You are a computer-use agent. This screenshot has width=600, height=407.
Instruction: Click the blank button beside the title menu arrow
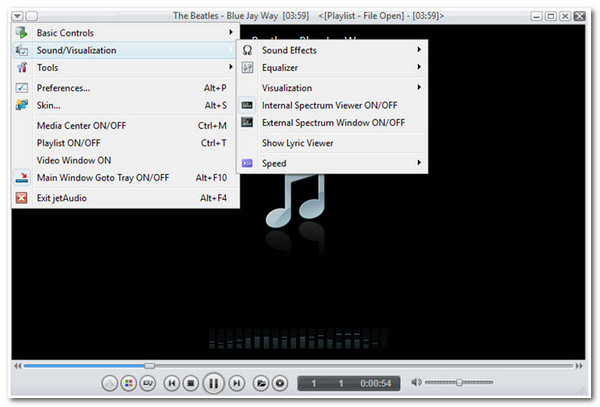coord(32,16)
